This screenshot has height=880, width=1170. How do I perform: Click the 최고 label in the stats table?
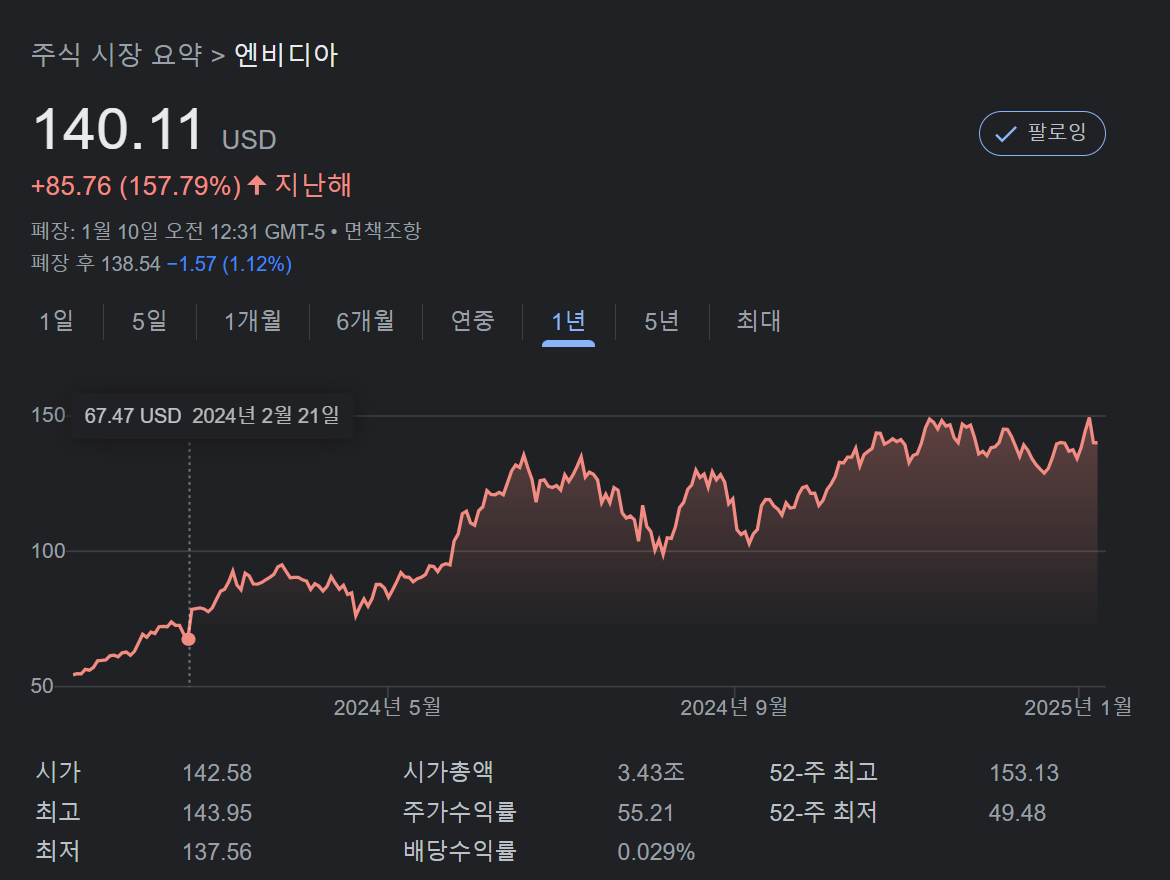click(58, 812)
